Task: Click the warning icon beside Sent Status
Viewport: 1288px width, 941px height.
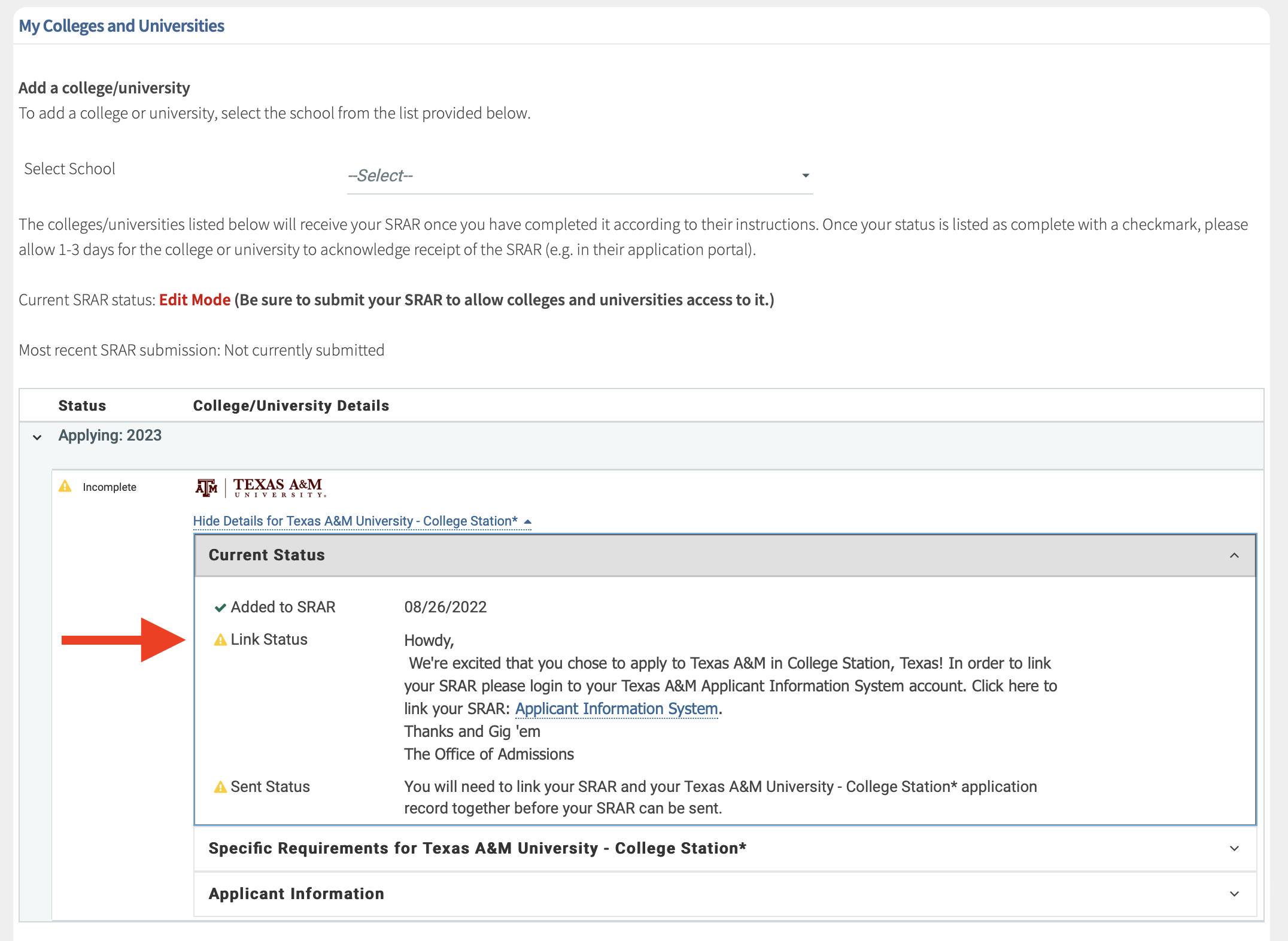Action: point(220,787)
